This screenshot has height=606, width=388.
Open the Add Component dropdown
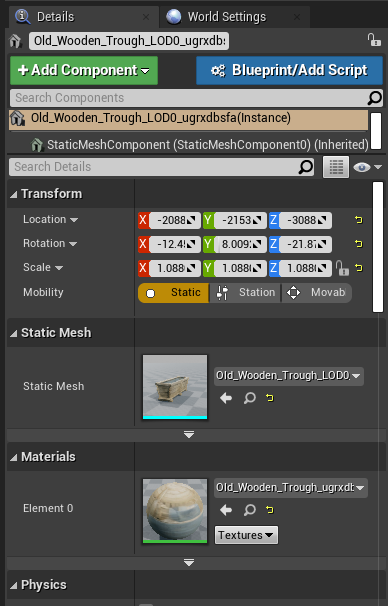84,70
